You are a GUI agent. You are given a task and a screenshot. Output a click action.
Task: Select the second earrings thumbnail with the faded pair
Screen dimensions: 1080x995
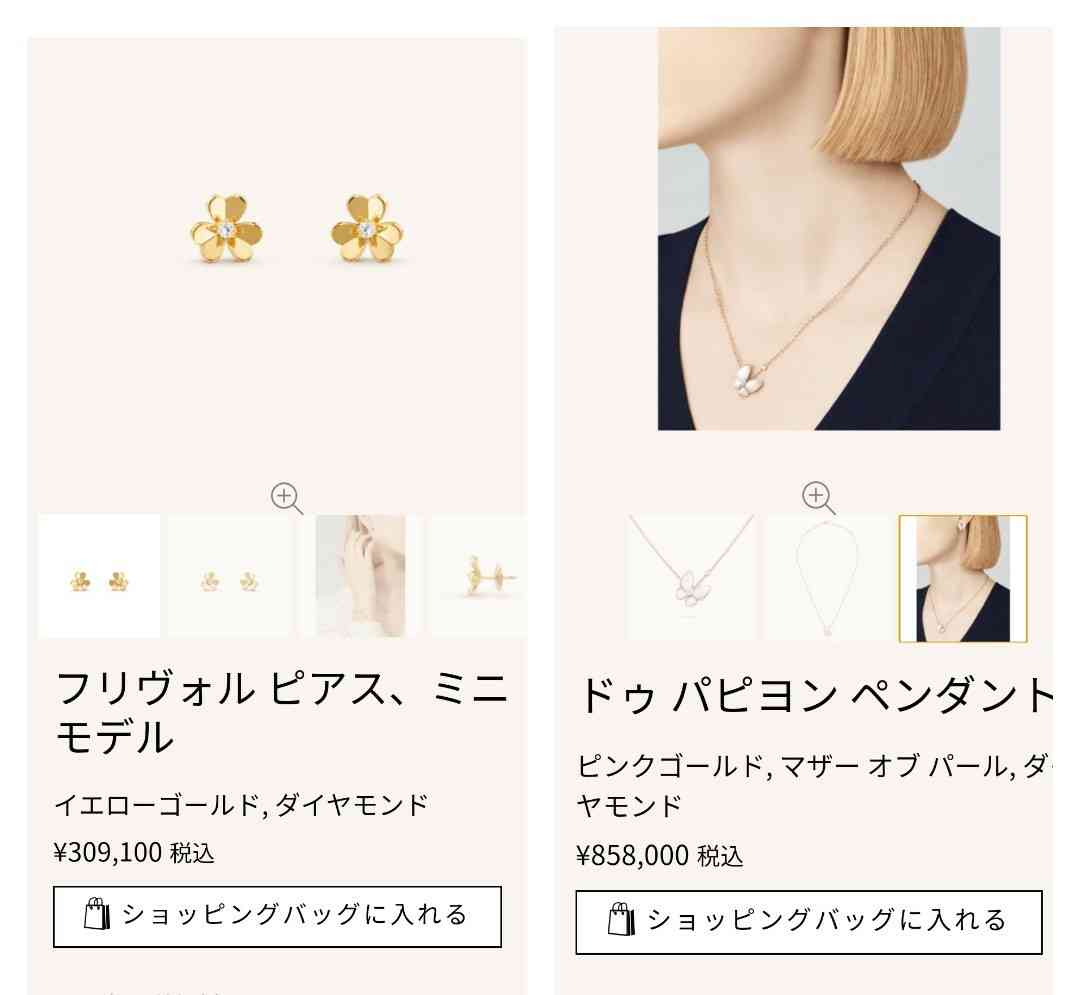(x=230, y=576)
